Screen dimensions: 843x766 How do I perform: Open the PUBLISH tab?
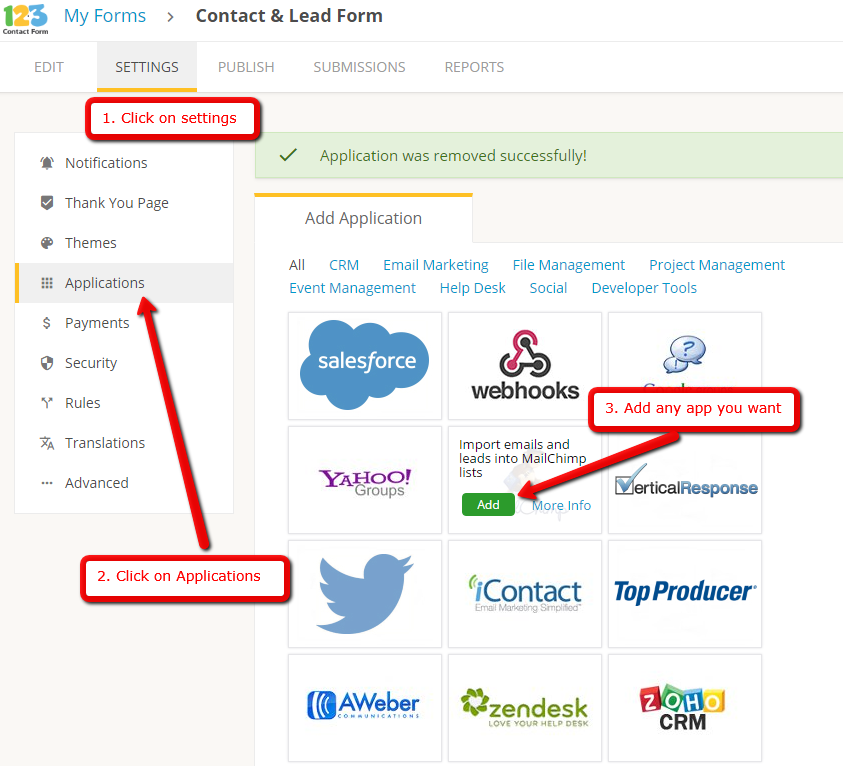point(246,67)
